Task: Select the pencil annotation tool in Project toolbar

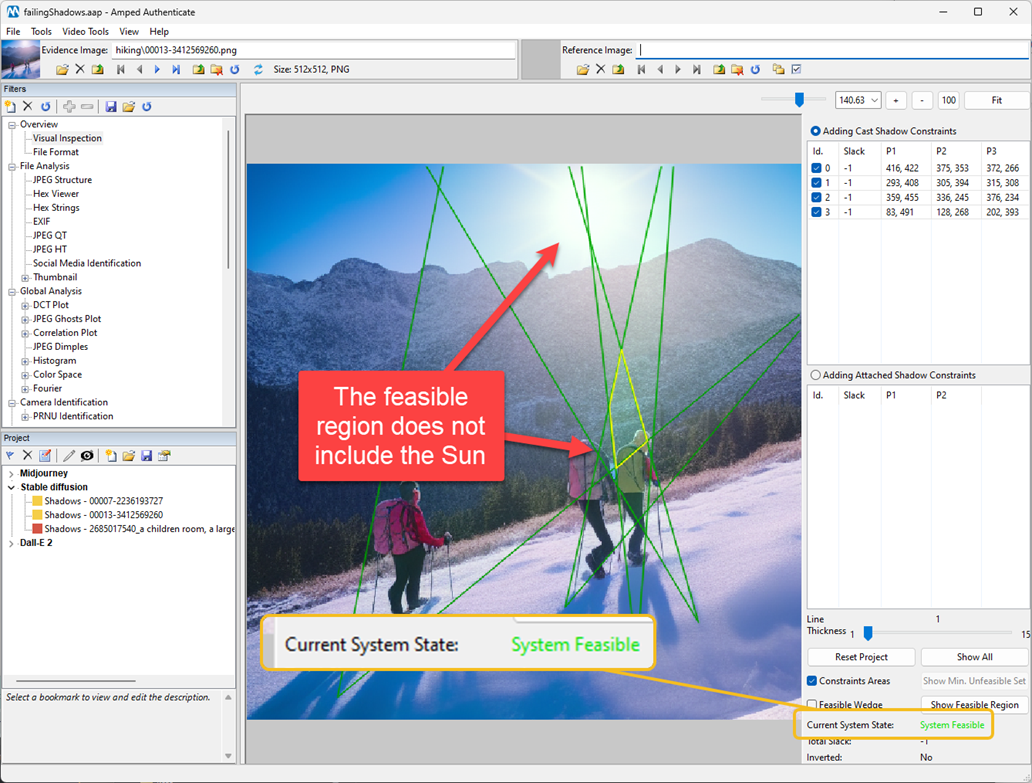Action: click(x=70, y=455)
